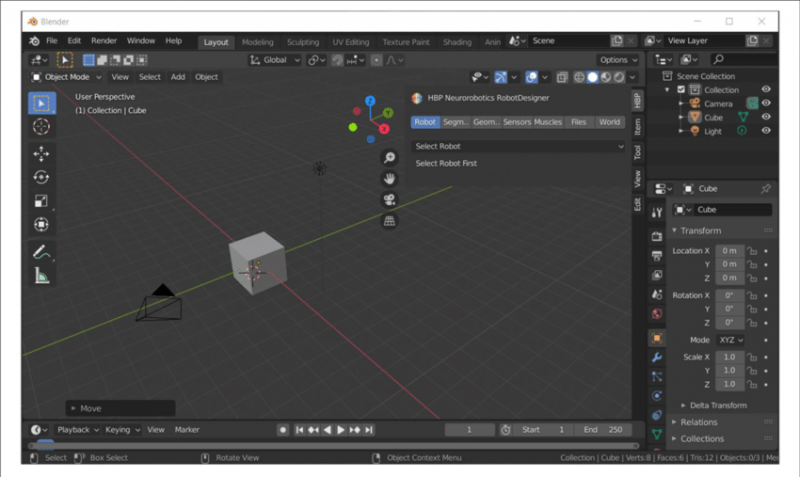
Task: Lock the Rotation X value
Action: [x=752, y=295]
